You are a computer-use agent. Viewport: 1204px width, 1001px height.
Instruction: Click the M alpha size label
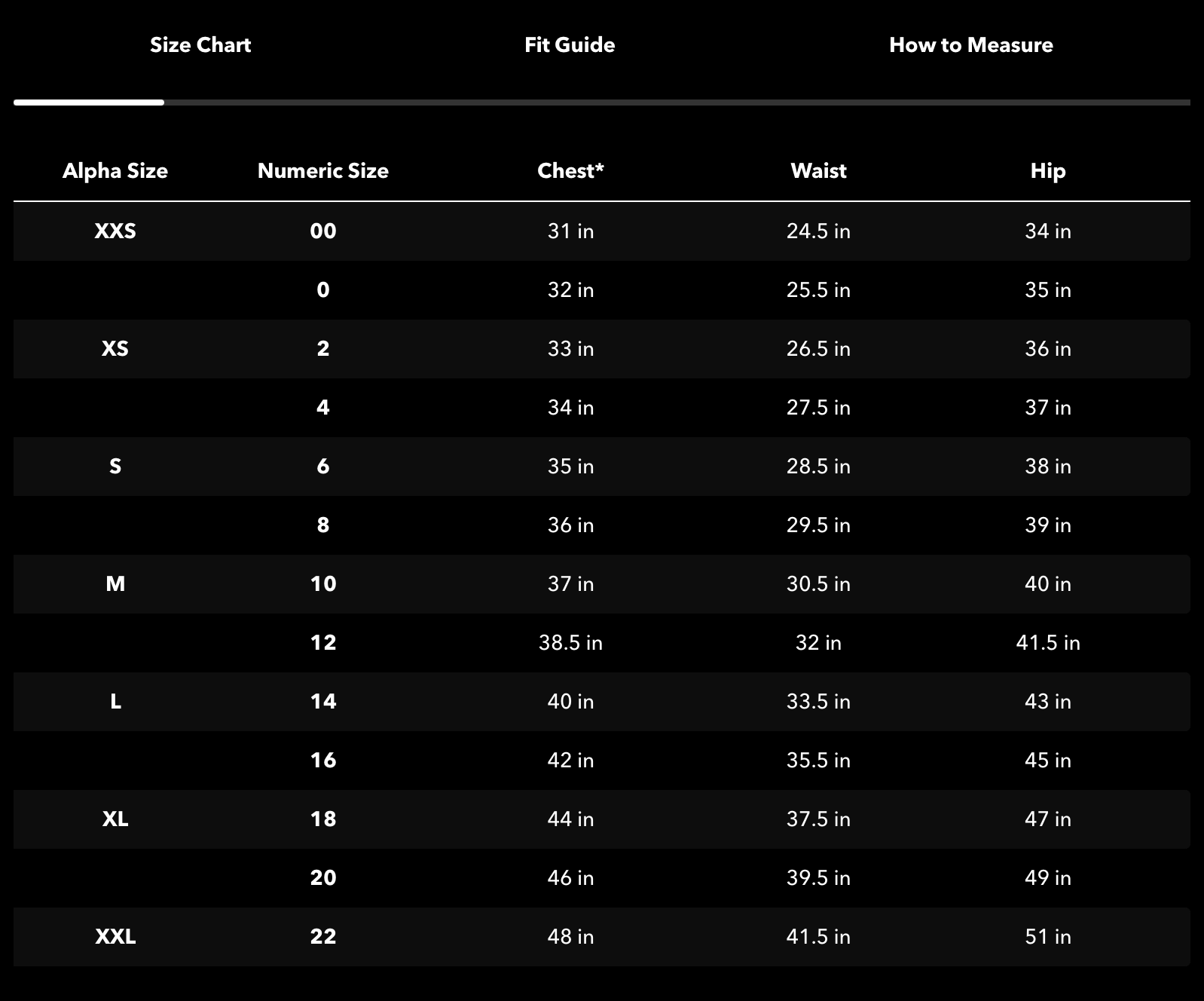115,583
